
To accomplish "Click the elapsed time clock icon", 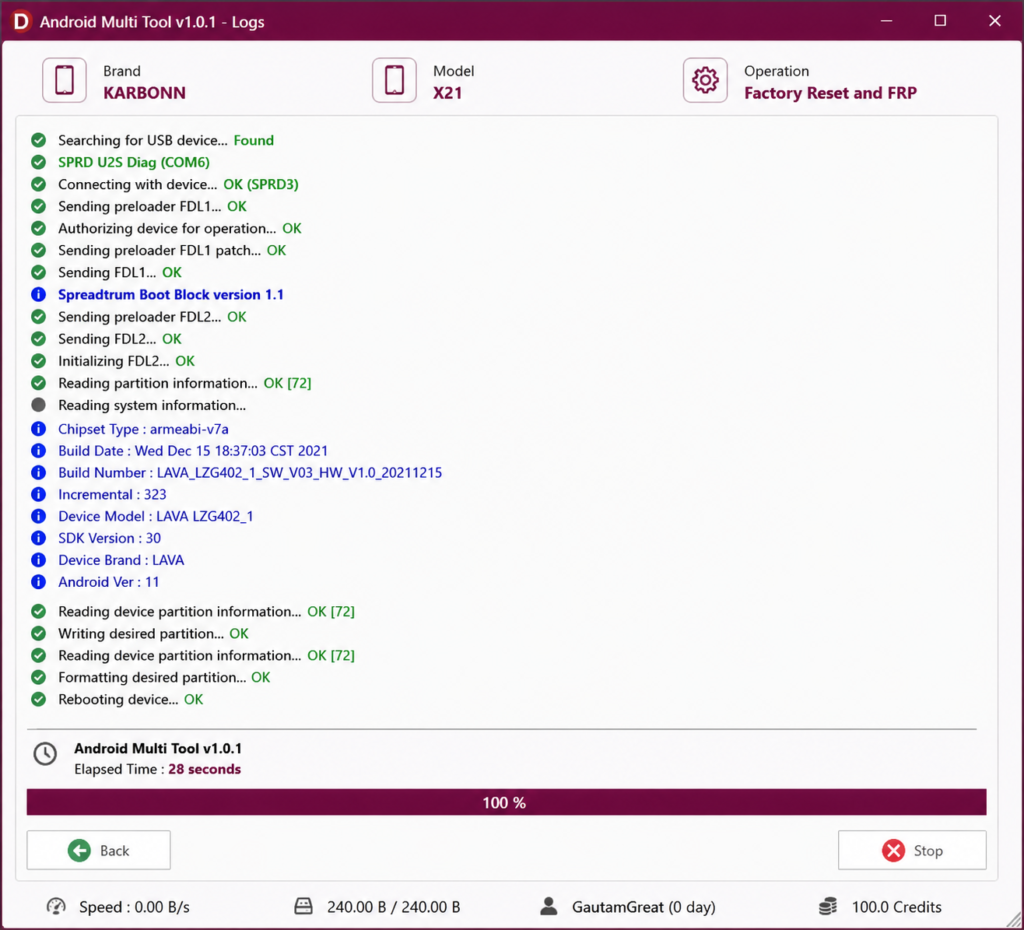I will tap(45, 754).
